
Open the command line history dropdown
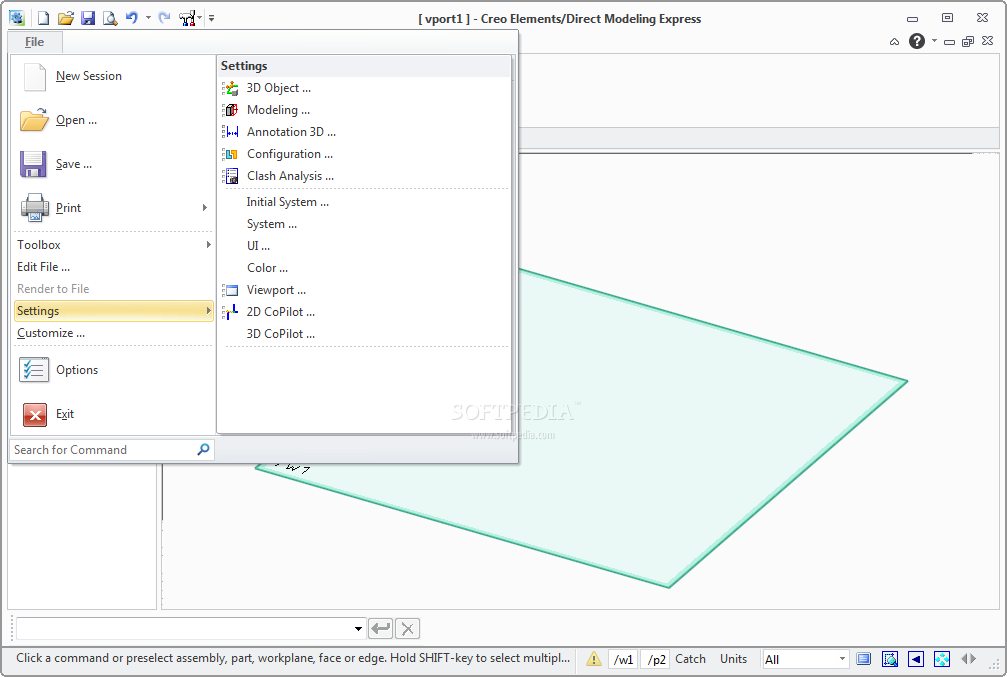[358, 629]
